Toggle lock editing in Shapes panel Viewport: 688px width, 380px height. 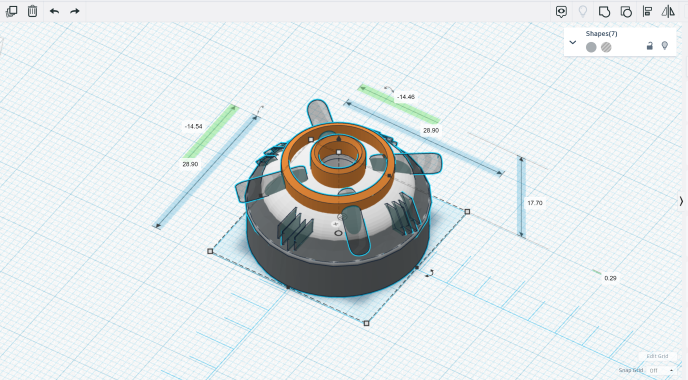click(x=650, y=46)
